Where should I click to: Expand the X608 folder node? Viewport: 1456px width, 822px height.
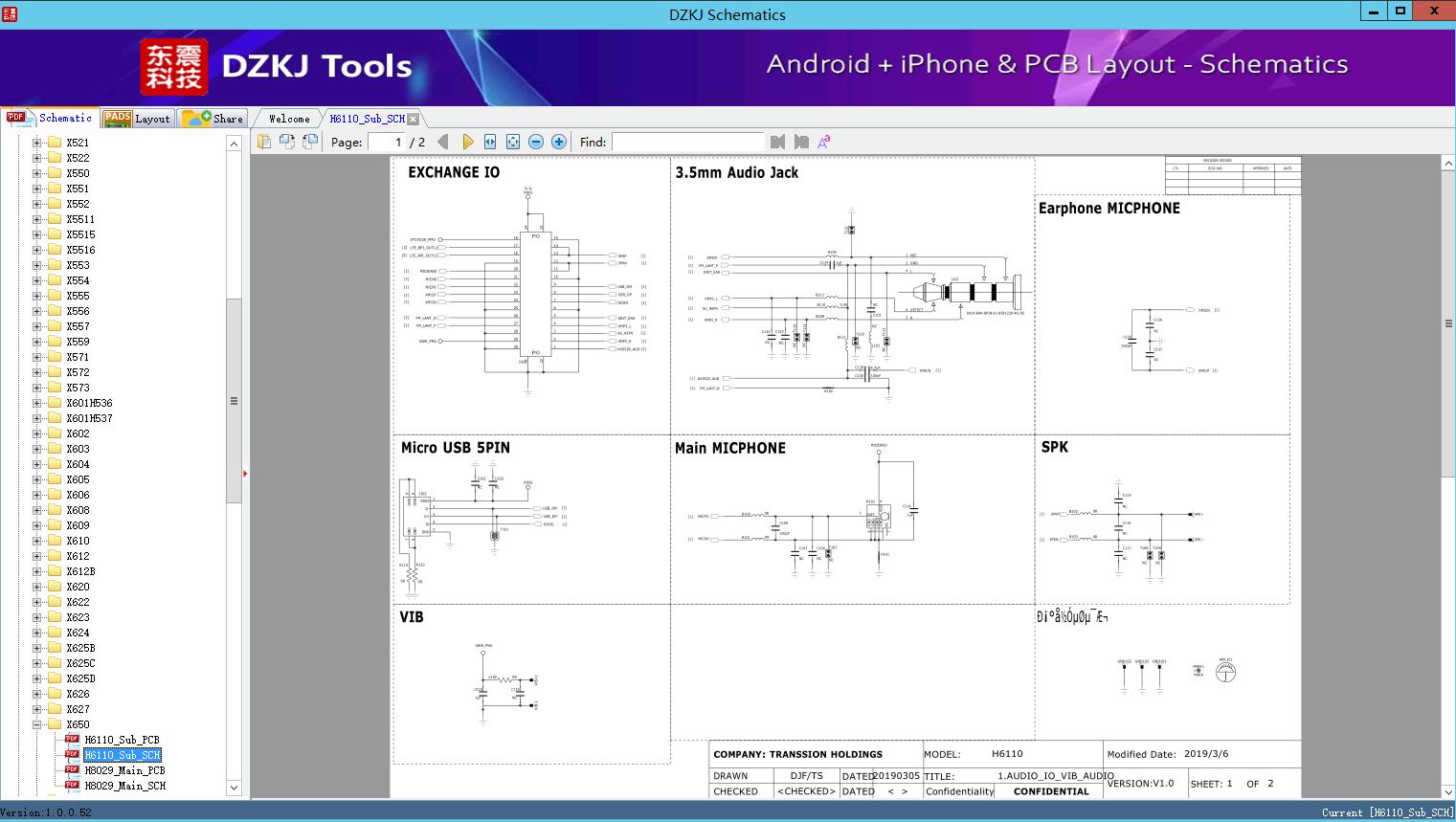[x=36, y=510]
